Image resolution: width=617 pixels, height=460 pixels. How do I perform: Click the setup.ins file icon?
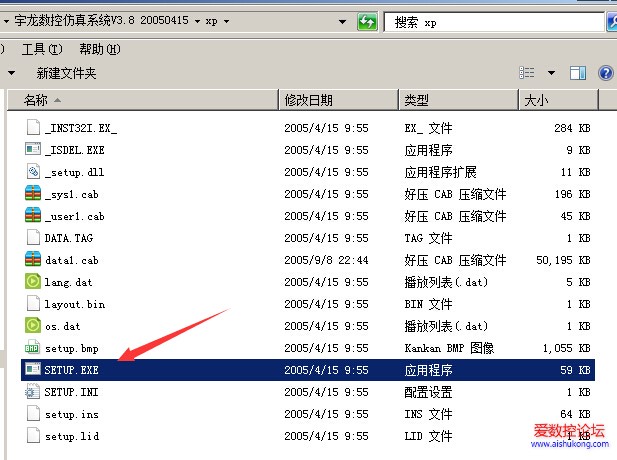[x=33, y=414]
